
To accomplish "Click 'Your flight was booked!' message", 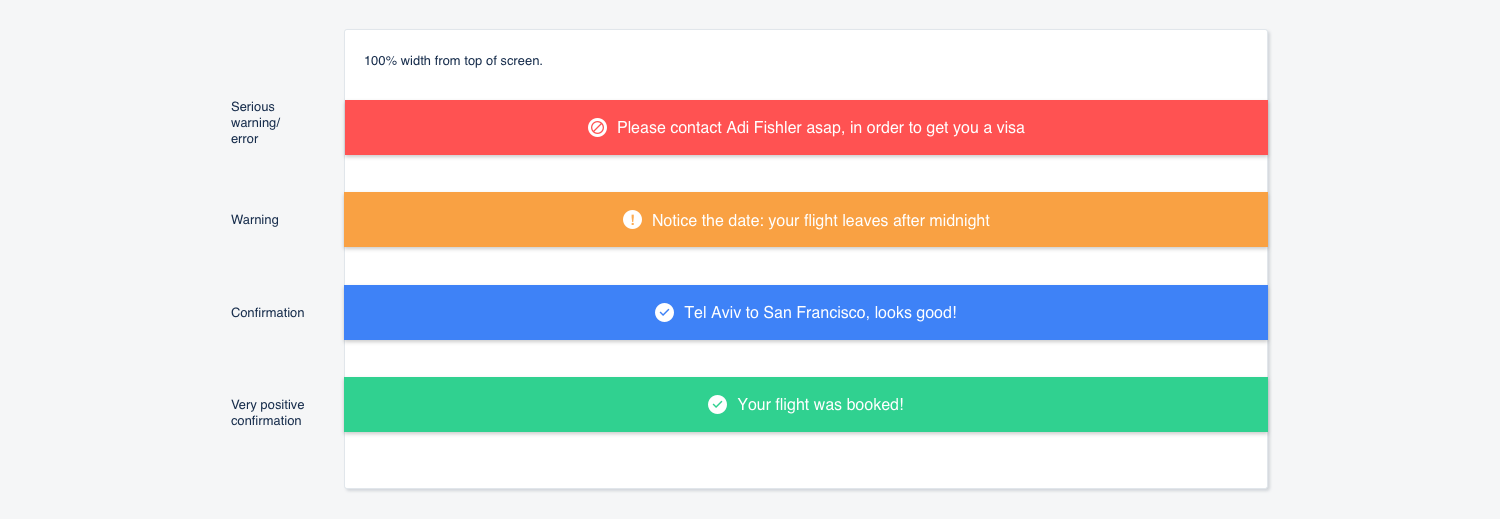I will coord(820,405).
